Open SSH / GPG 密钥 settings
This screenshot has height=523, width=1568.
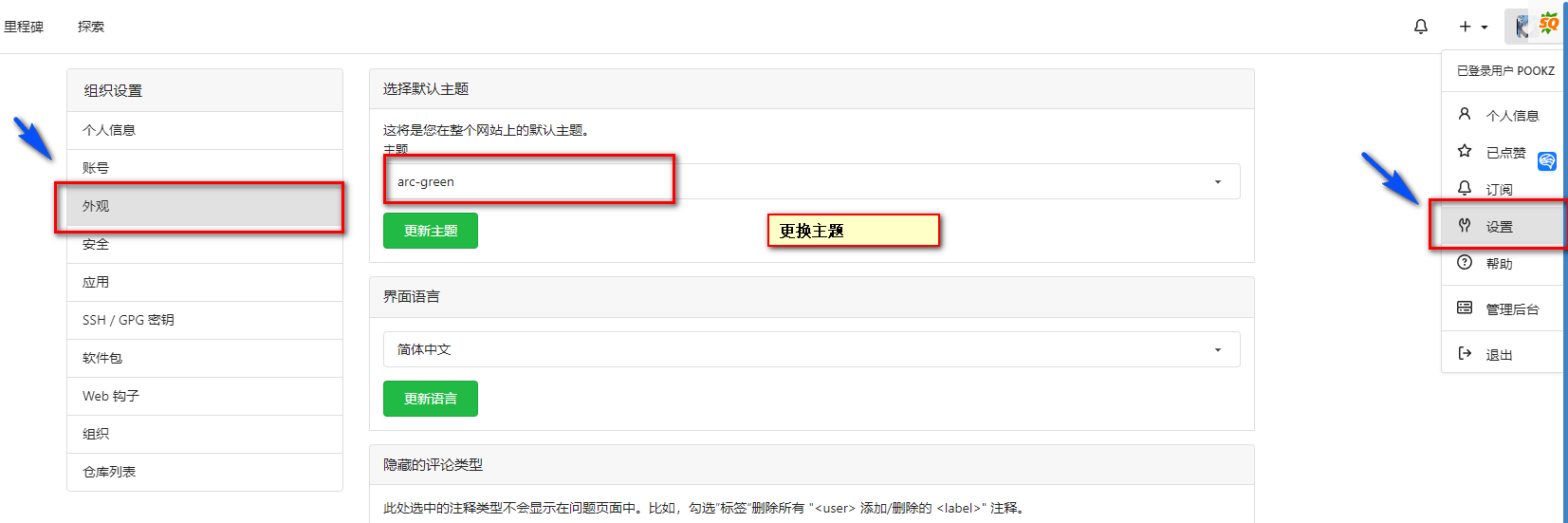tap(128, 320)
